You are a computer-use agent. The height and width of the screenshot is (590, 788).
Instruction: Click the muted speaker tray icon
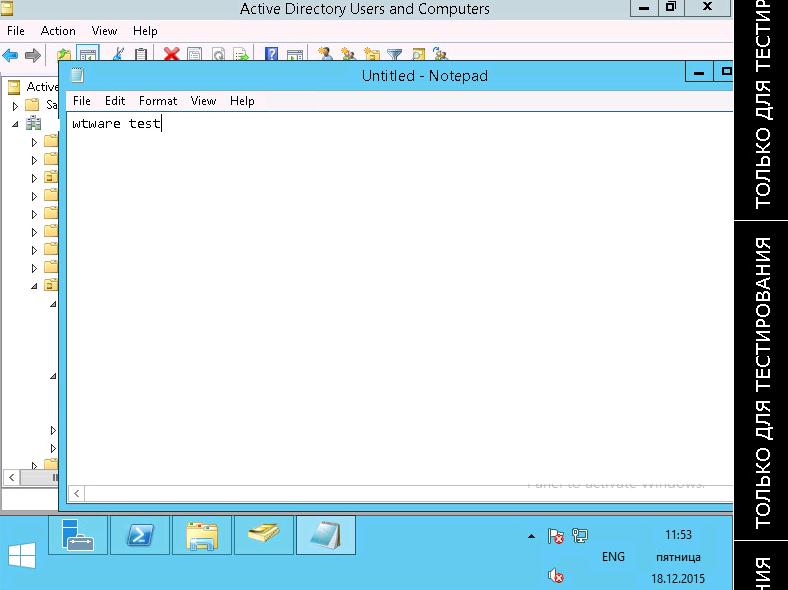(x=556, y=576)
